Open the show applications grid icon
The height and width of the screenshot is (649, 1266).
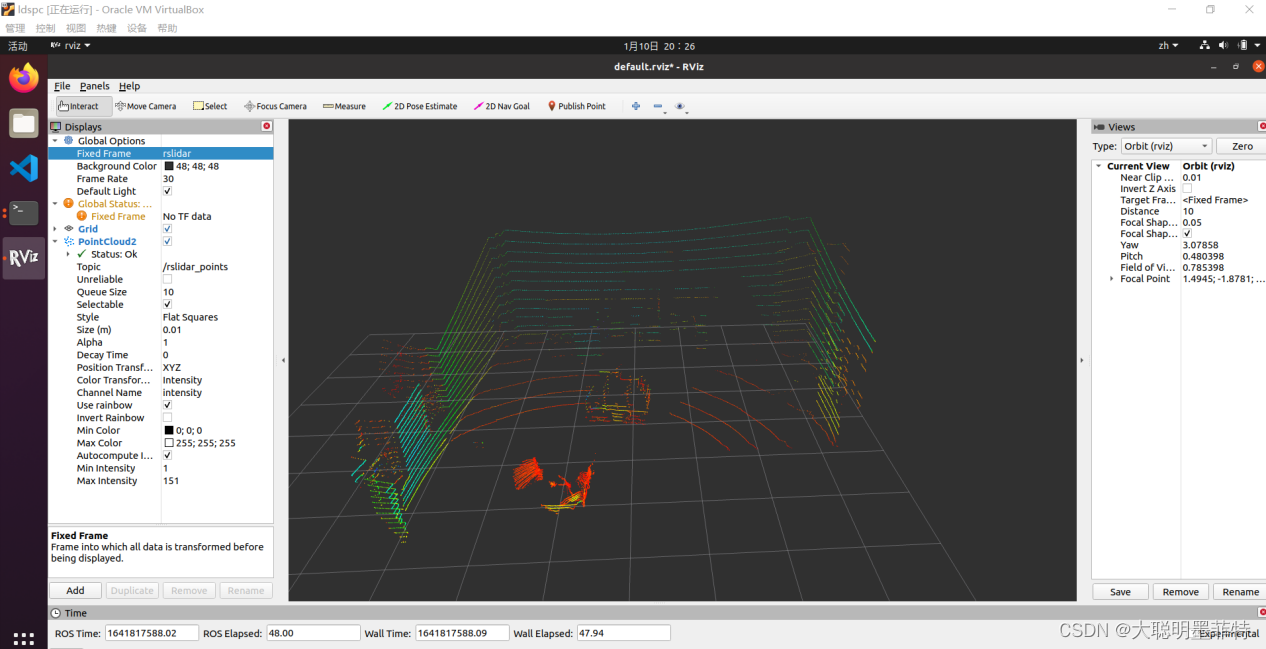(24, 638)
